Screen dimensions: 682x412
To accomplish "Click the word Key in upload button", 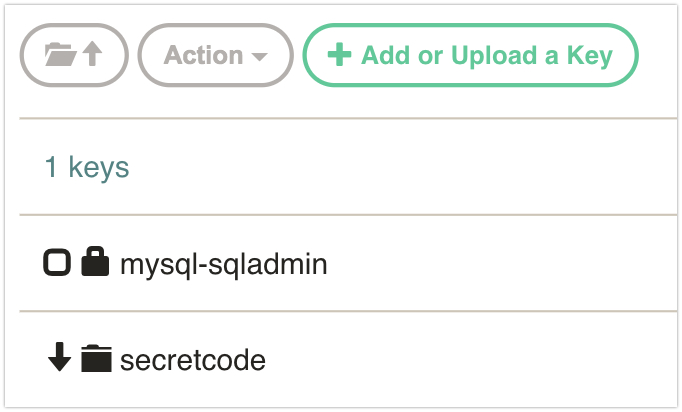I will click(589, 56).
